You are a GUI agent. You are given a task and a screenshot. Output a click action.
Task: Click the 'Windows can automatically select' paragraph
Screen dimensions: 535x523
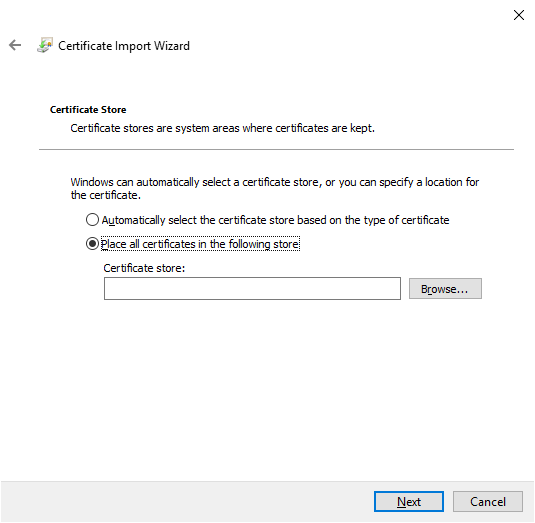coord(275,188)
